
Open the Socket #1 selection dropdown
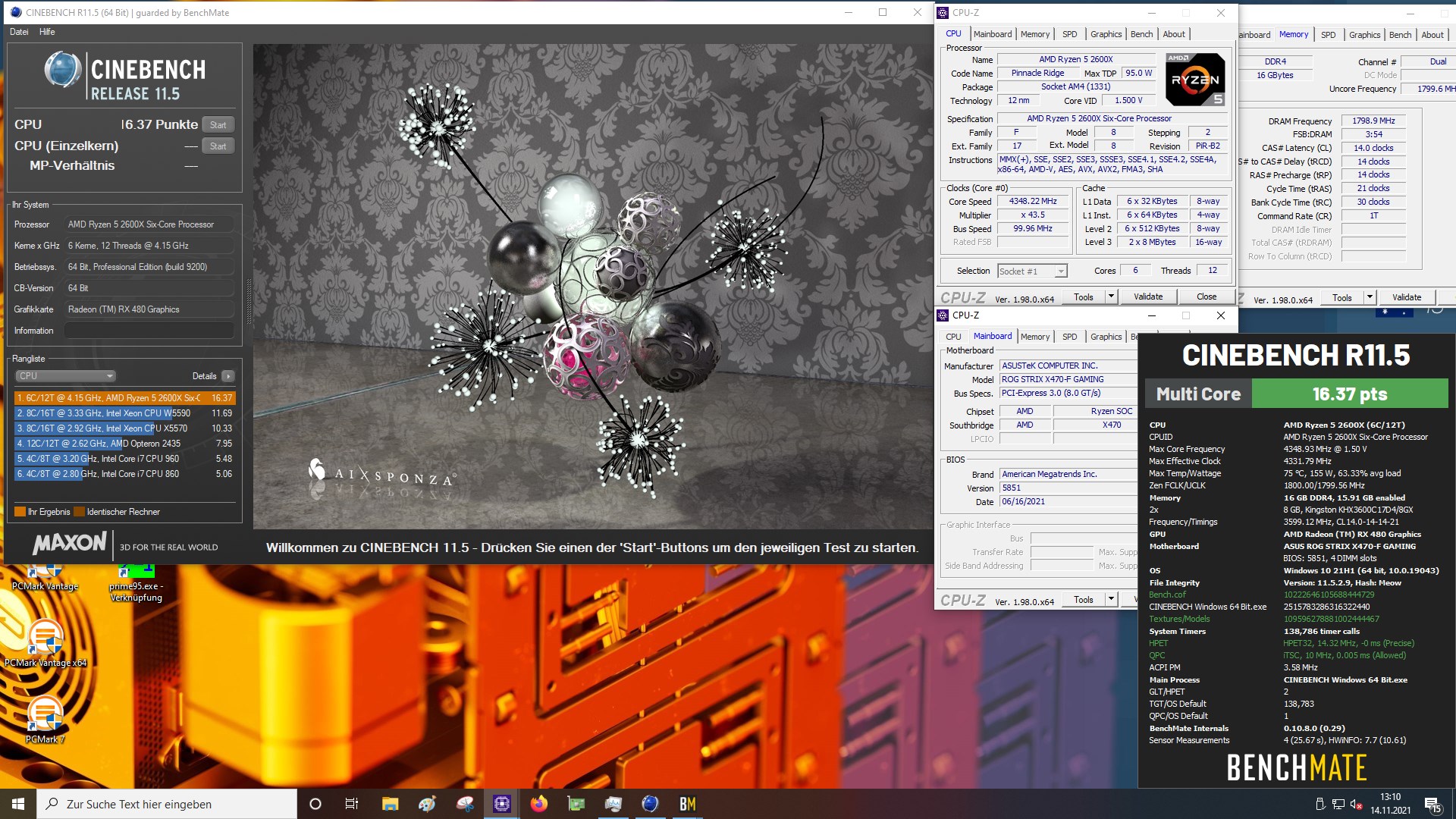(1033, 271)
